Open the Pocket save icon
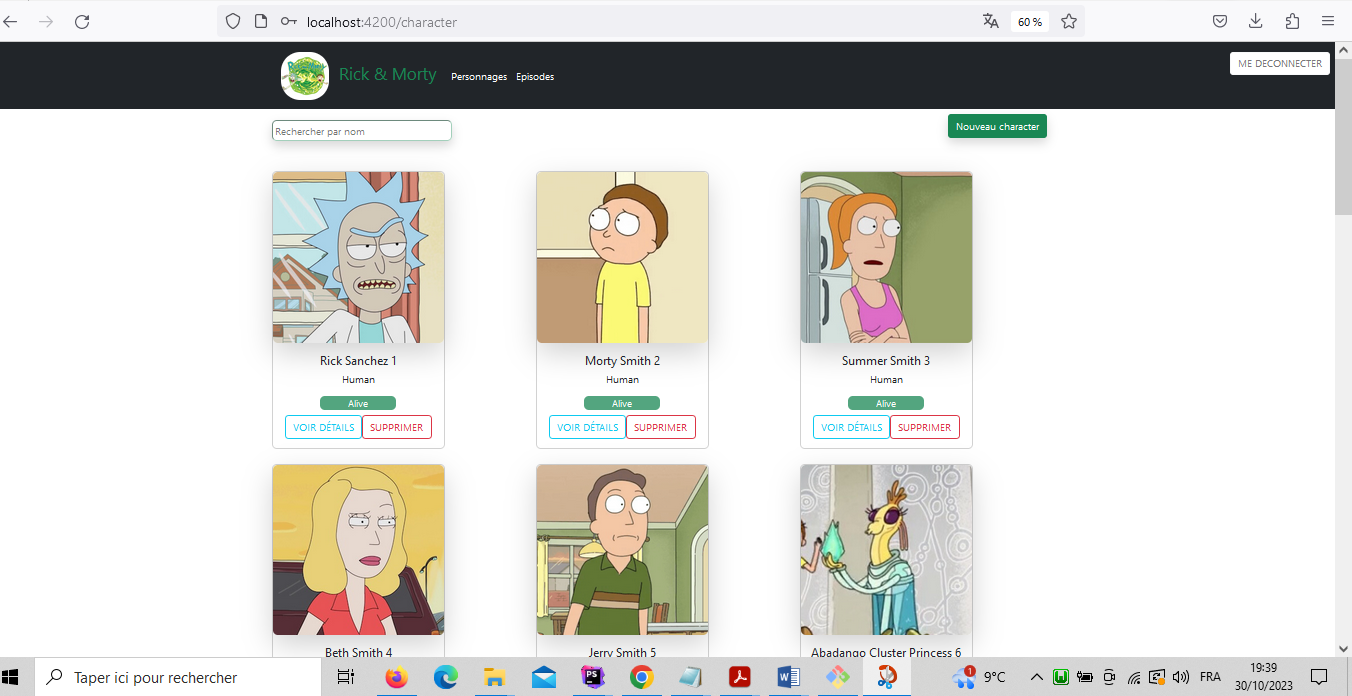1352x696 pixels. [1220, 21]
